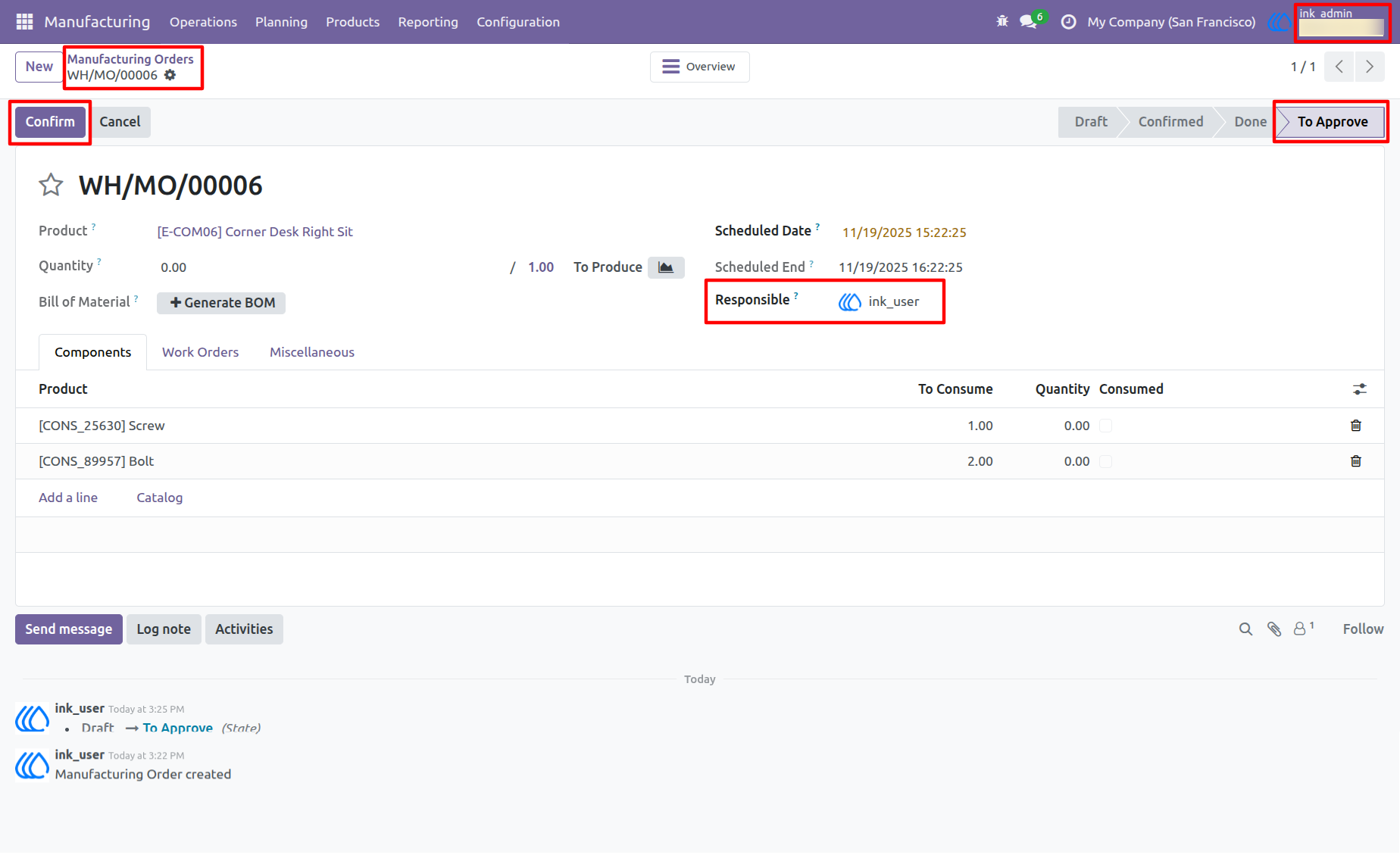Screen dimensions: 1400x855
Task: Go to the next record arrow
Action: (x=1370, y=67)
